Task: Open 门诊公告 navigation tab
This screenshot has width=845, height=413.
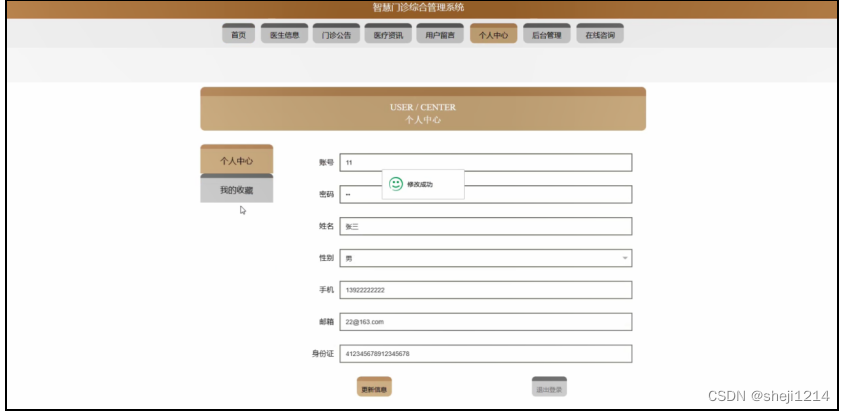Action: 336,33
